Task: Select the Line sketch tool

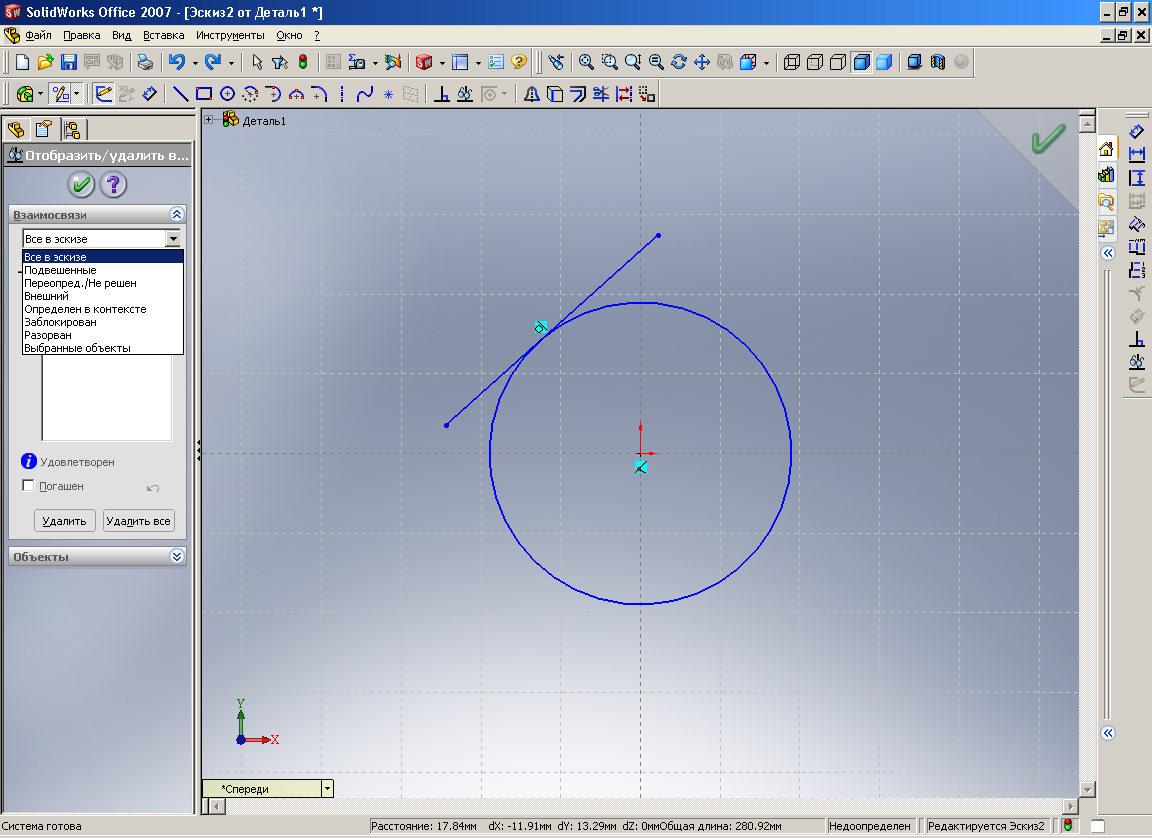Action: pos(181,94)
